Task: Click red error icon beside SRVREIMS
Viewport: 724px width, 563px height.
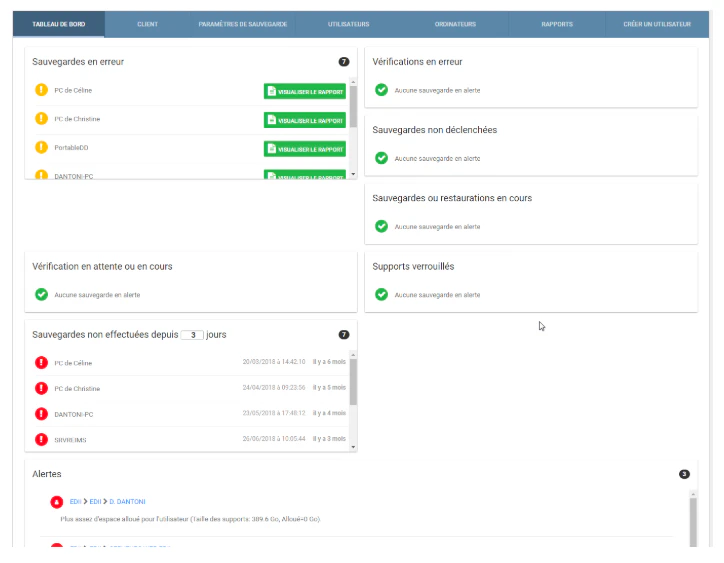Action: click(x=41, y=439)
